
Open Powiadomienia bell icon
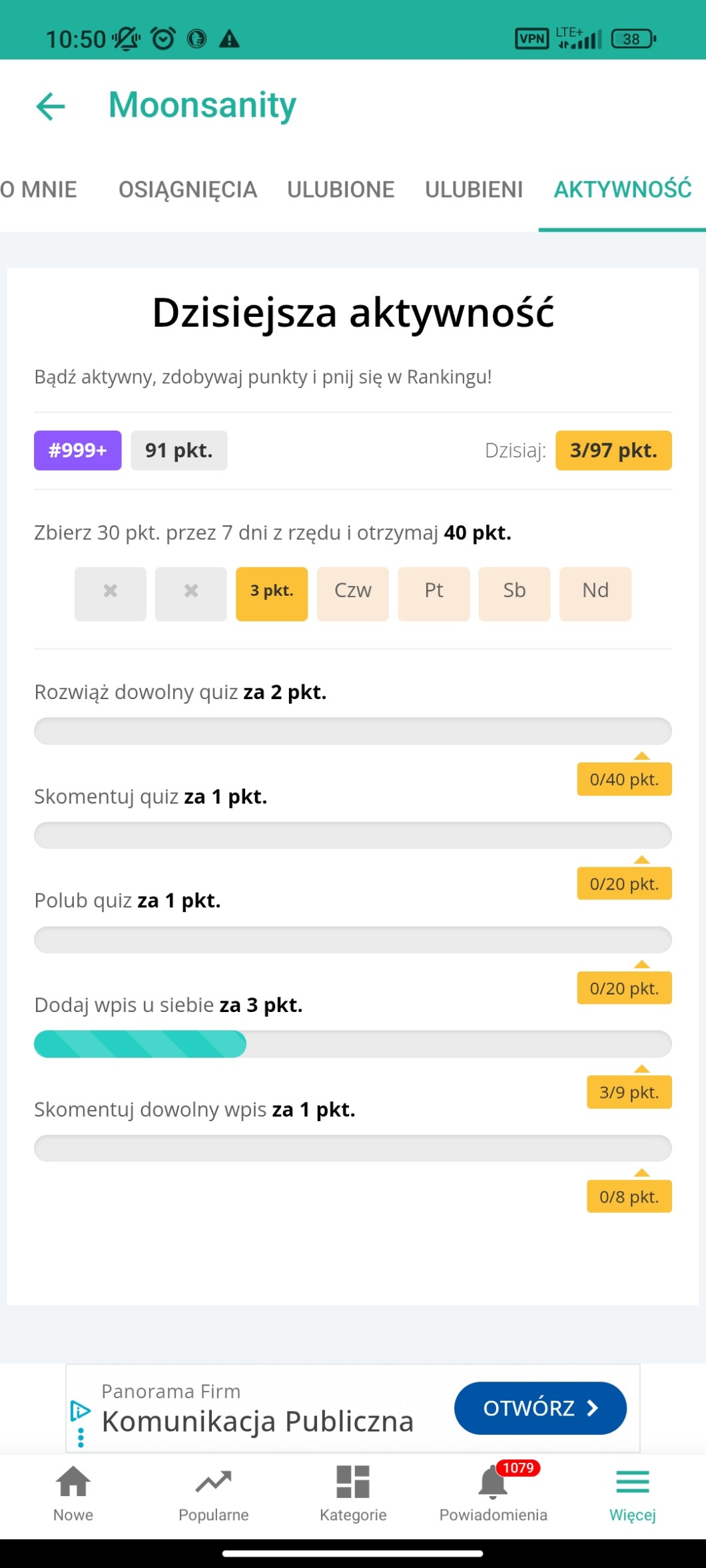(493, 1483)
